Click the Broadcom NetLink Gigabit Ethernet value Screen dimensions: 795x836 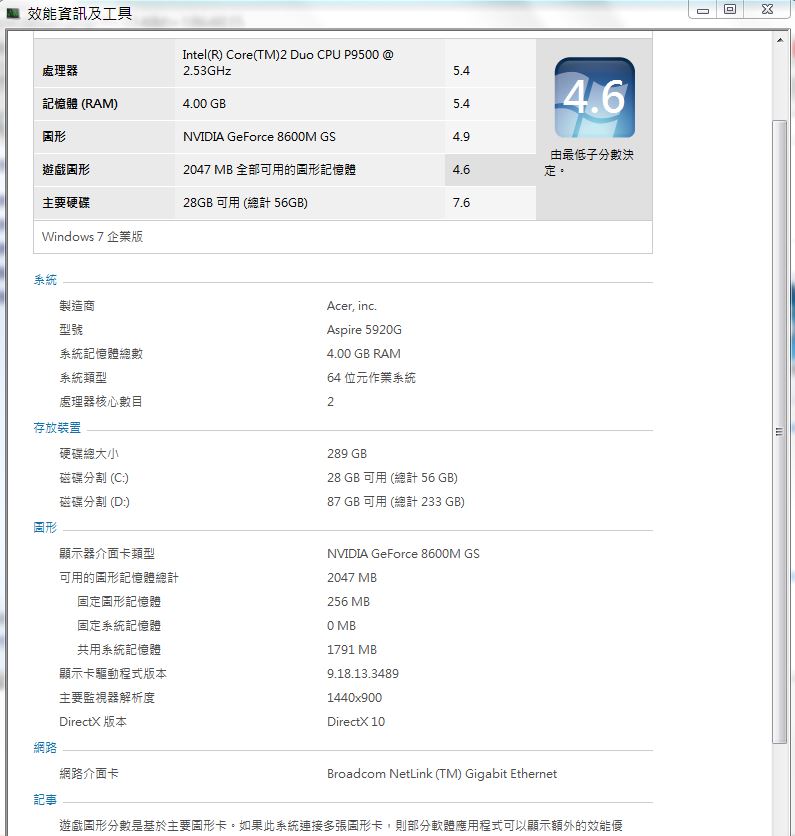(442, 774)
